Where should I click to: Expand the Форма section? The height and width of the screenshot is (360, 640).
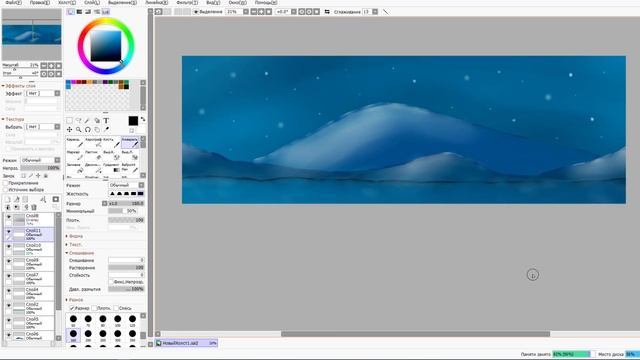click(x=75, y=236)
